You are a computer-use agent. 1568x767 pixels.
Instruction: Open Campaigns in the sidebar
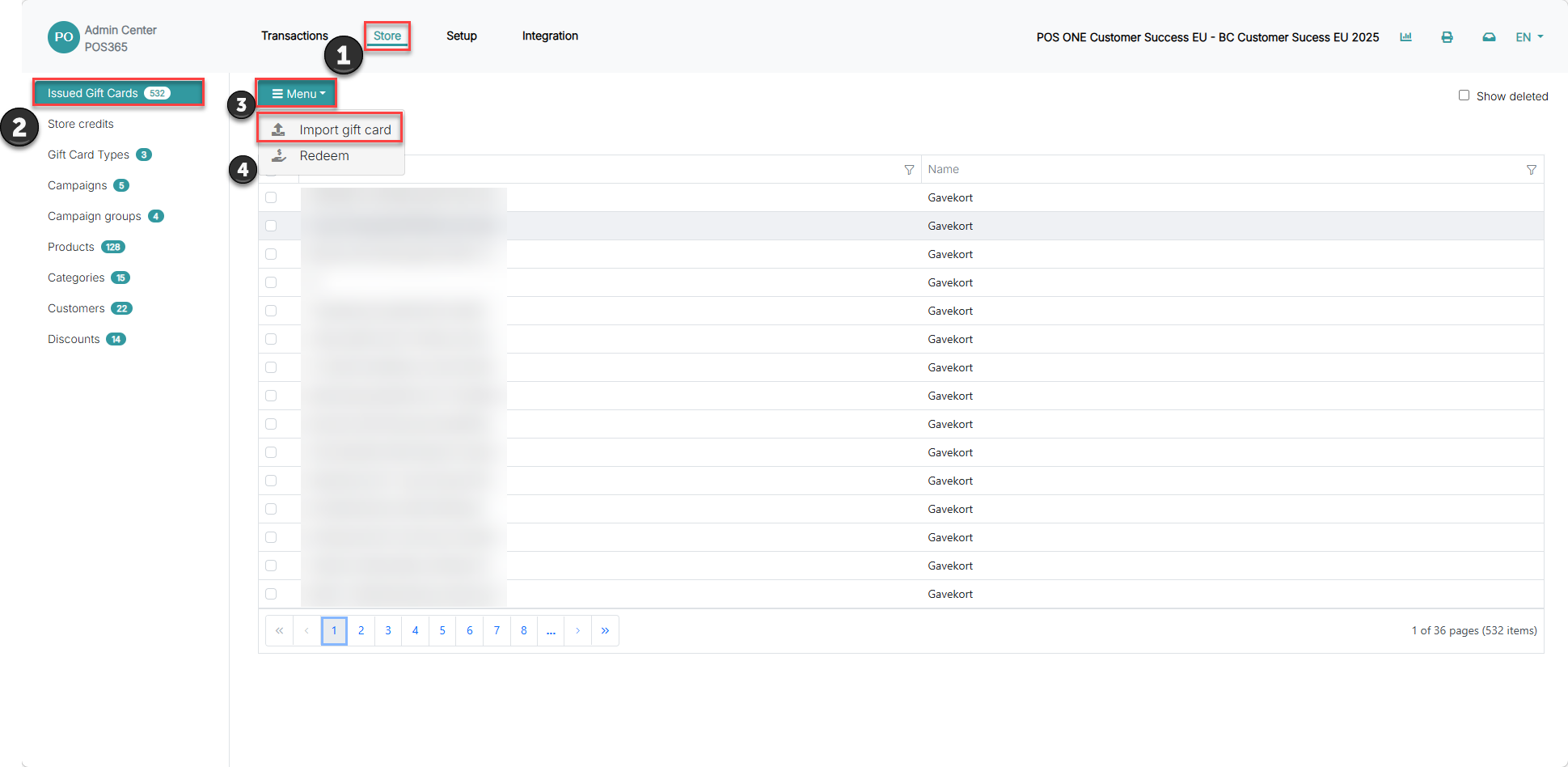pyautogui.click(x=88, y=185)
